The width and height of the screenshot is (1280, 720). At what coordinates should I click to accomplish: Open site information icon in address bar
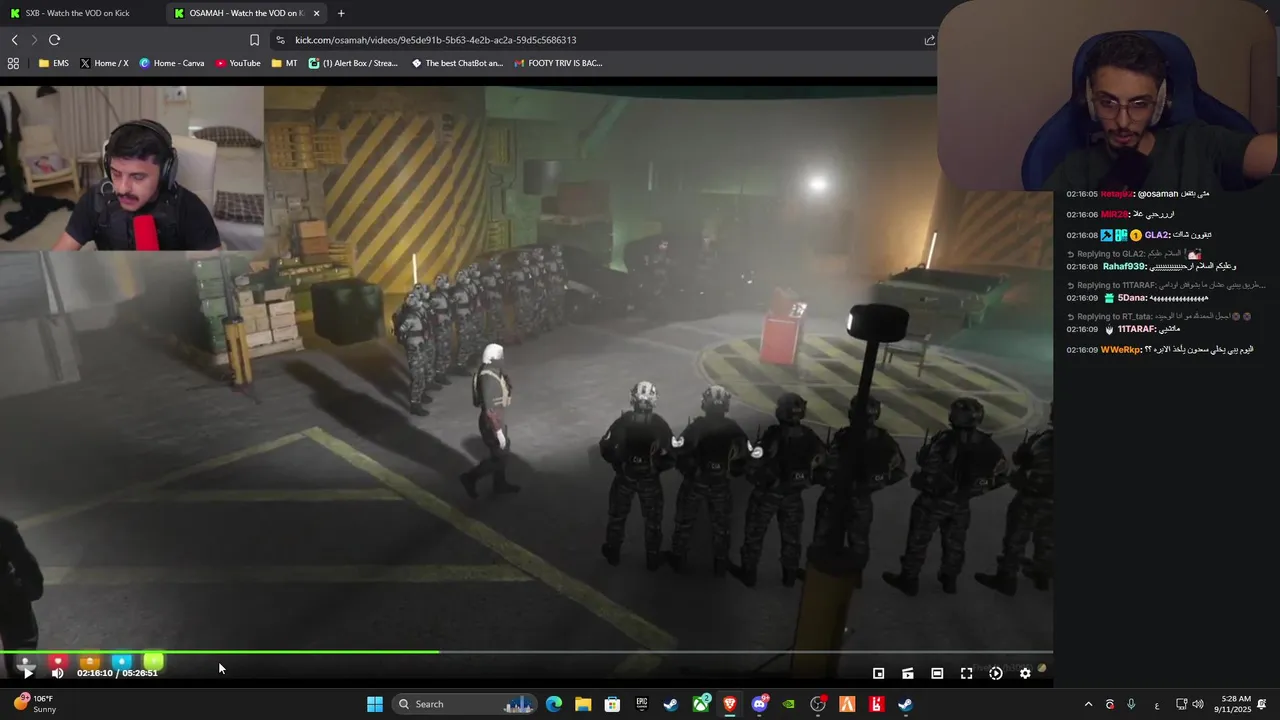click(280, 40)
